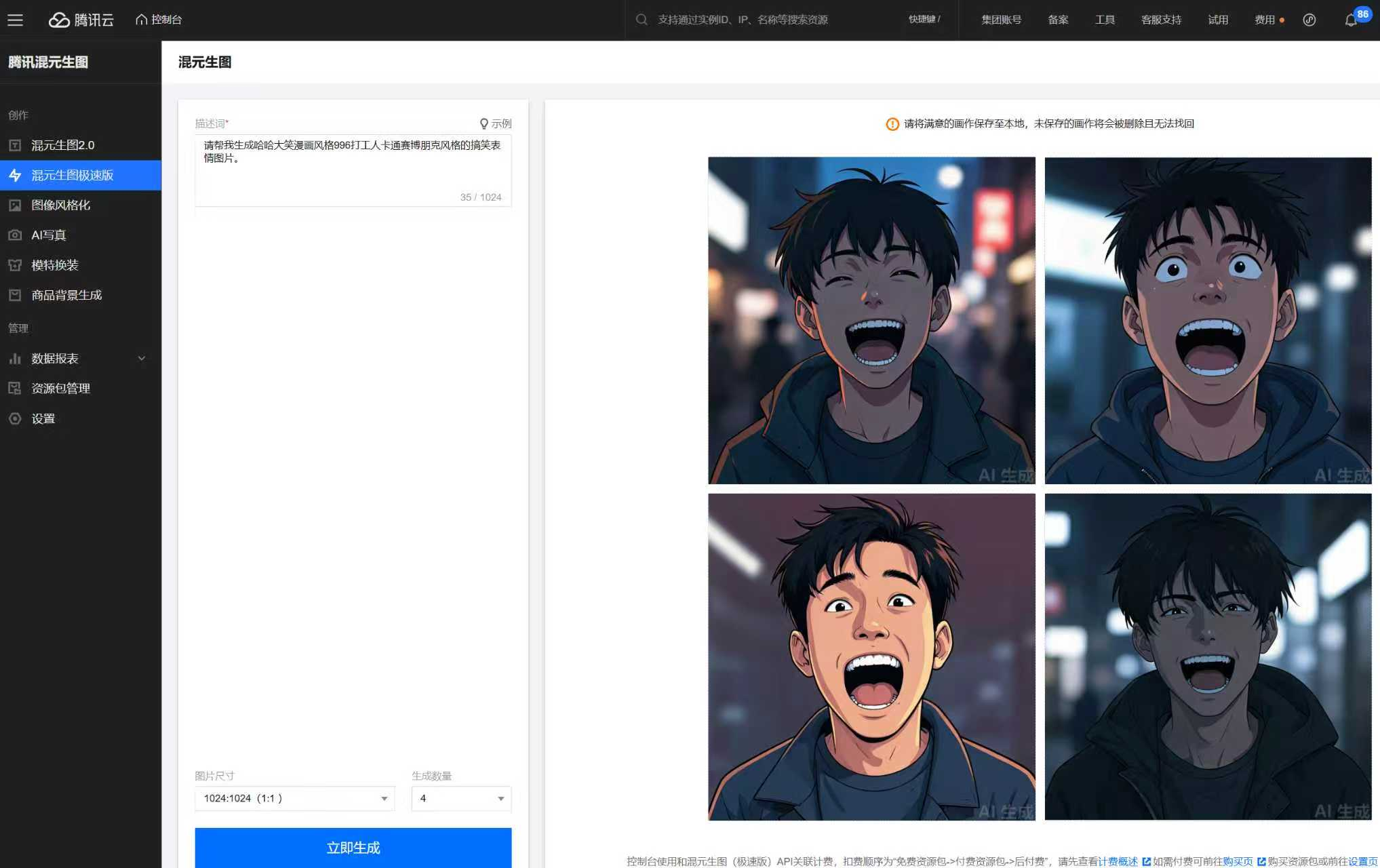Open the hamburger menu icon
The width and height of the screenshot is (1380, 868).
[x=15, y=20]
